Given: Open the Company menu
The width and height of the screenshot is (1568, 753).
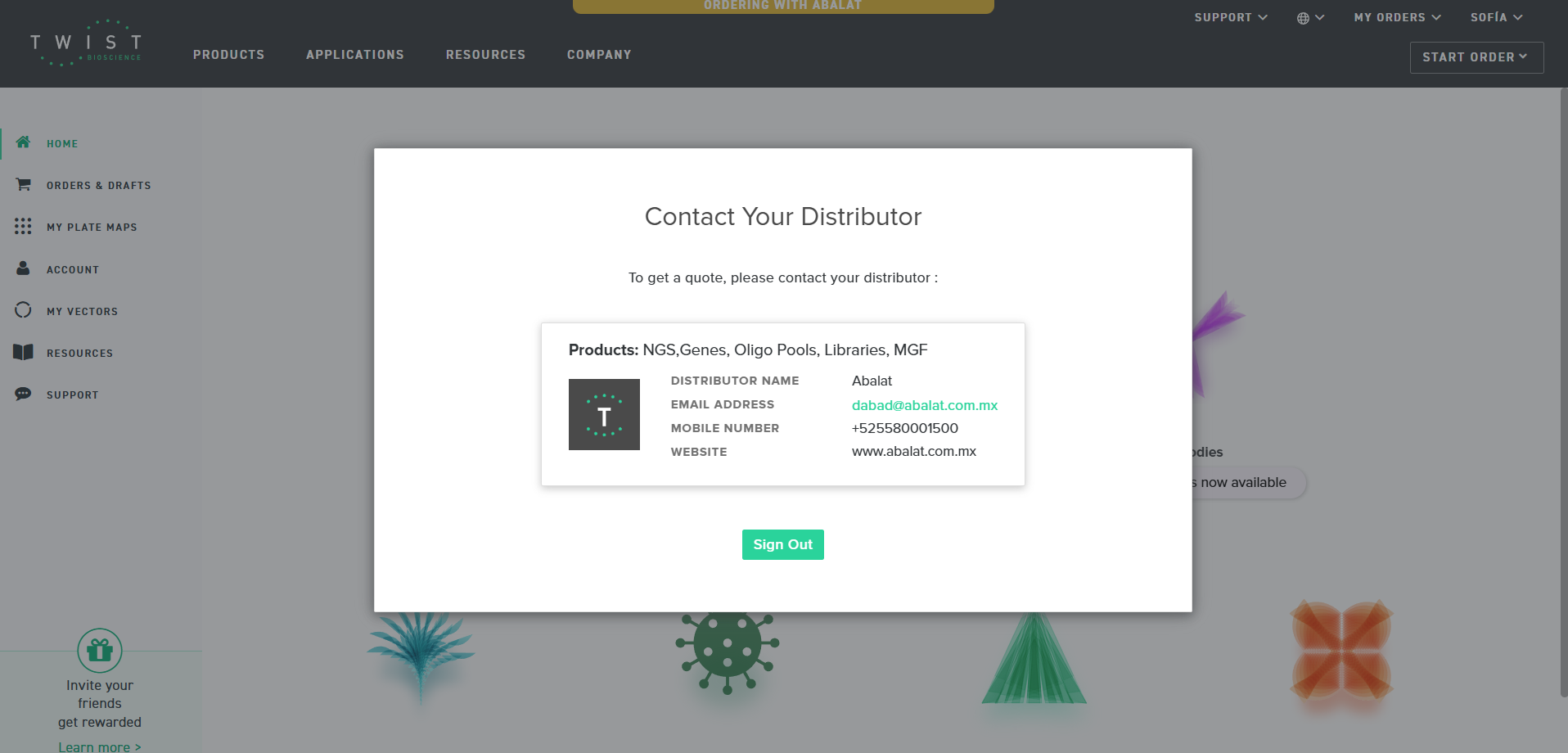Looking at the screenshot, I should tap(599, 55).
